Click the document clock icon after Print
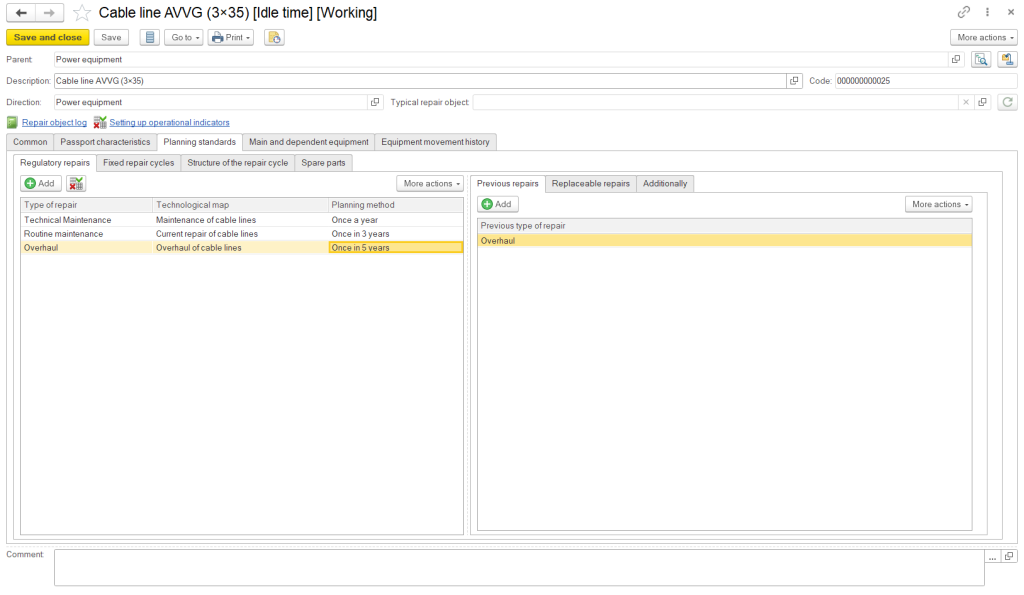 coord(274,37)
